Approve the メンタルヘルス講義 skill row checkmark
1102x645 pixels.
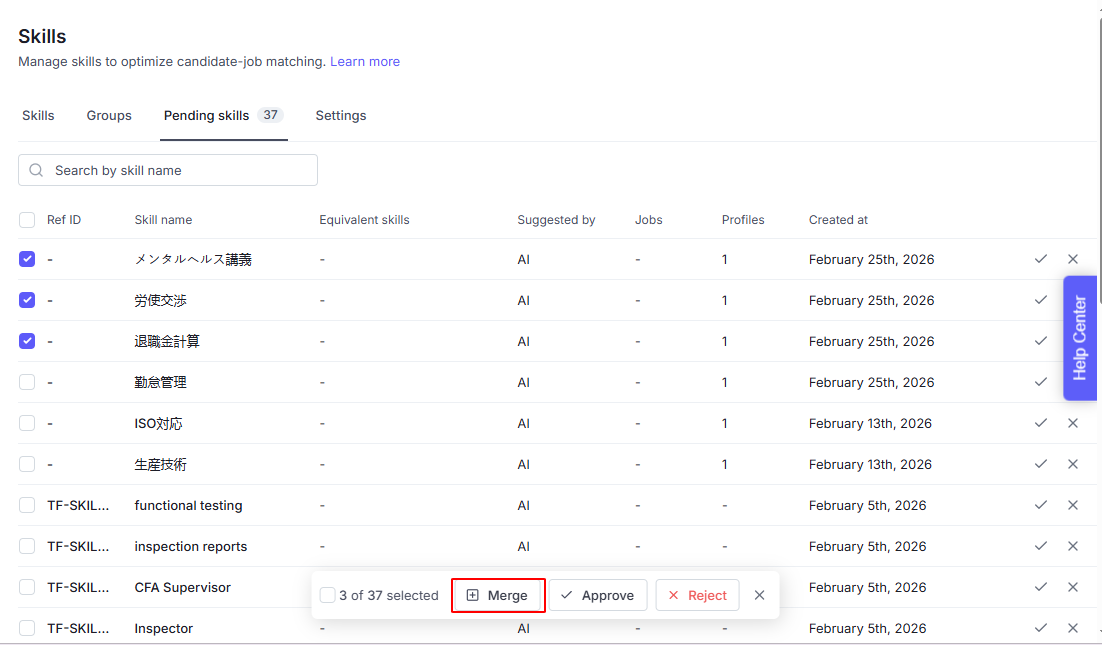click(x=1041, y=259)
